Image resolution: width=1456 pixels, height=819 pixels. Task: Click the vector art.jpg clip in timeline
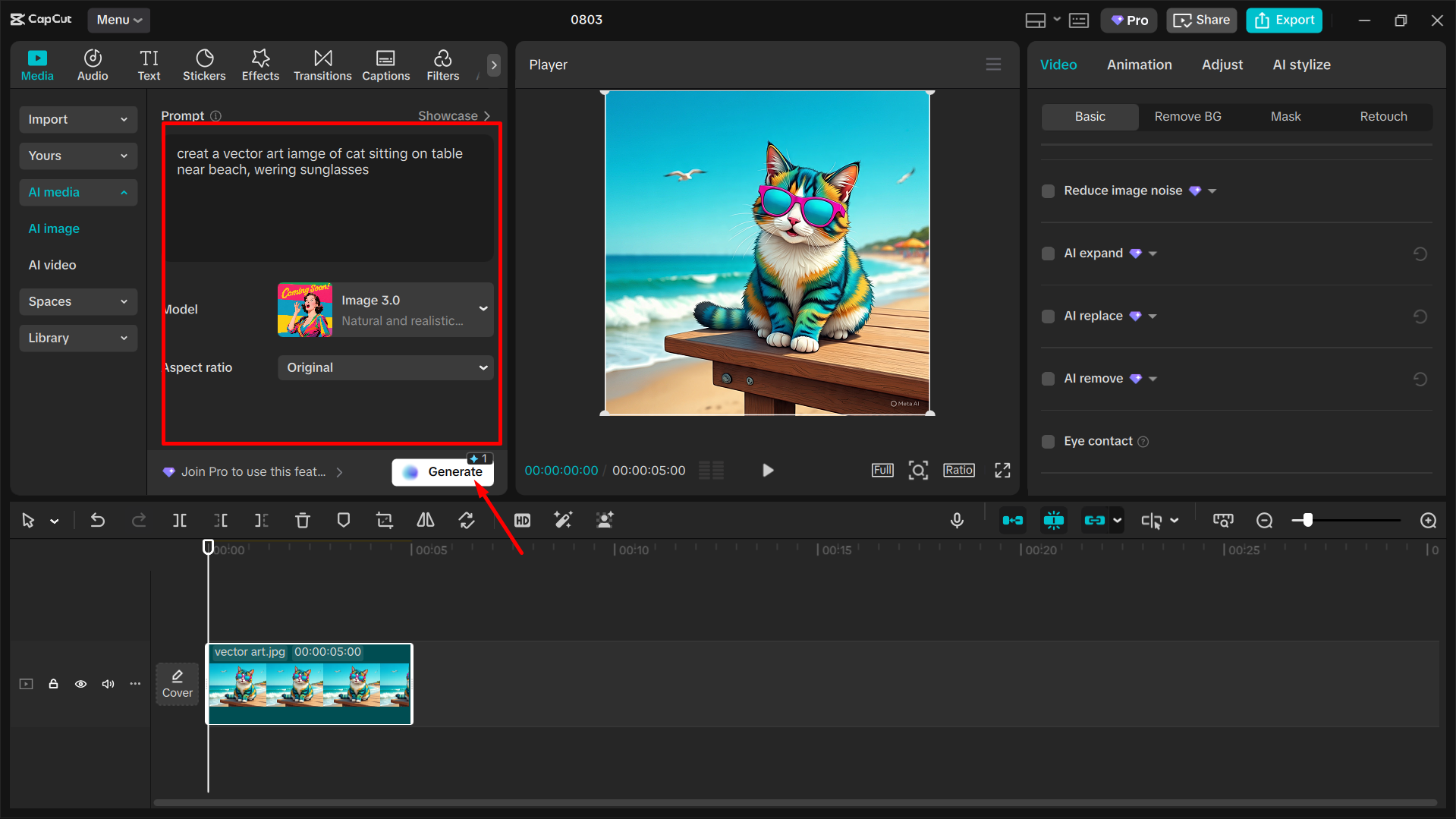[x=310, y=684]
